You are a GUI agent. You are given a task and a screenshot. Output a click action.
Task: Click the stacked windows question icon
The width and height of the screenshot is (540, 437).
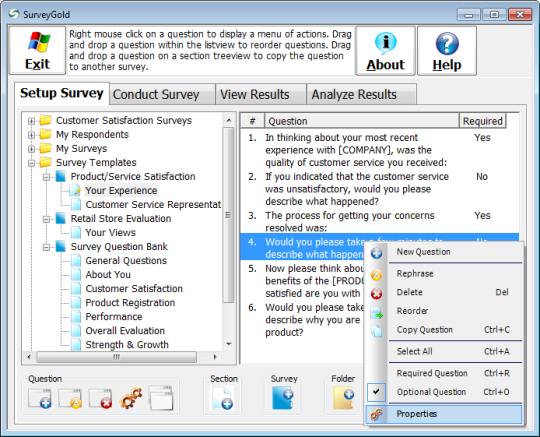click(x=161, y=398)
